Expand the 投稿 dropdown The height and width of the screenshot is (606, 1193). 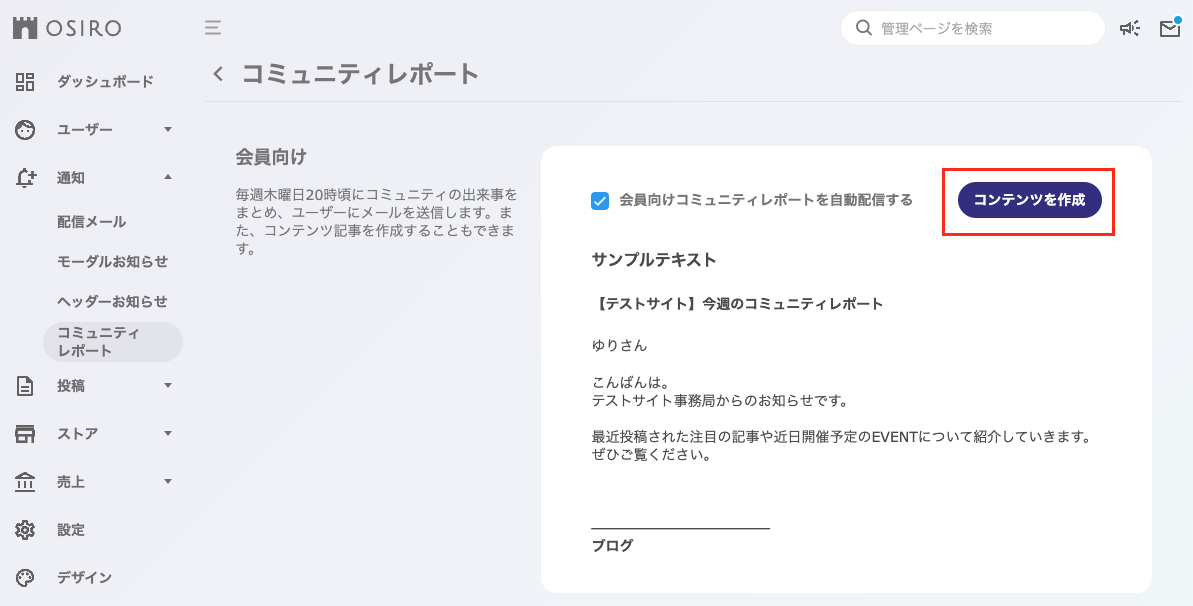tap(168, 386)
